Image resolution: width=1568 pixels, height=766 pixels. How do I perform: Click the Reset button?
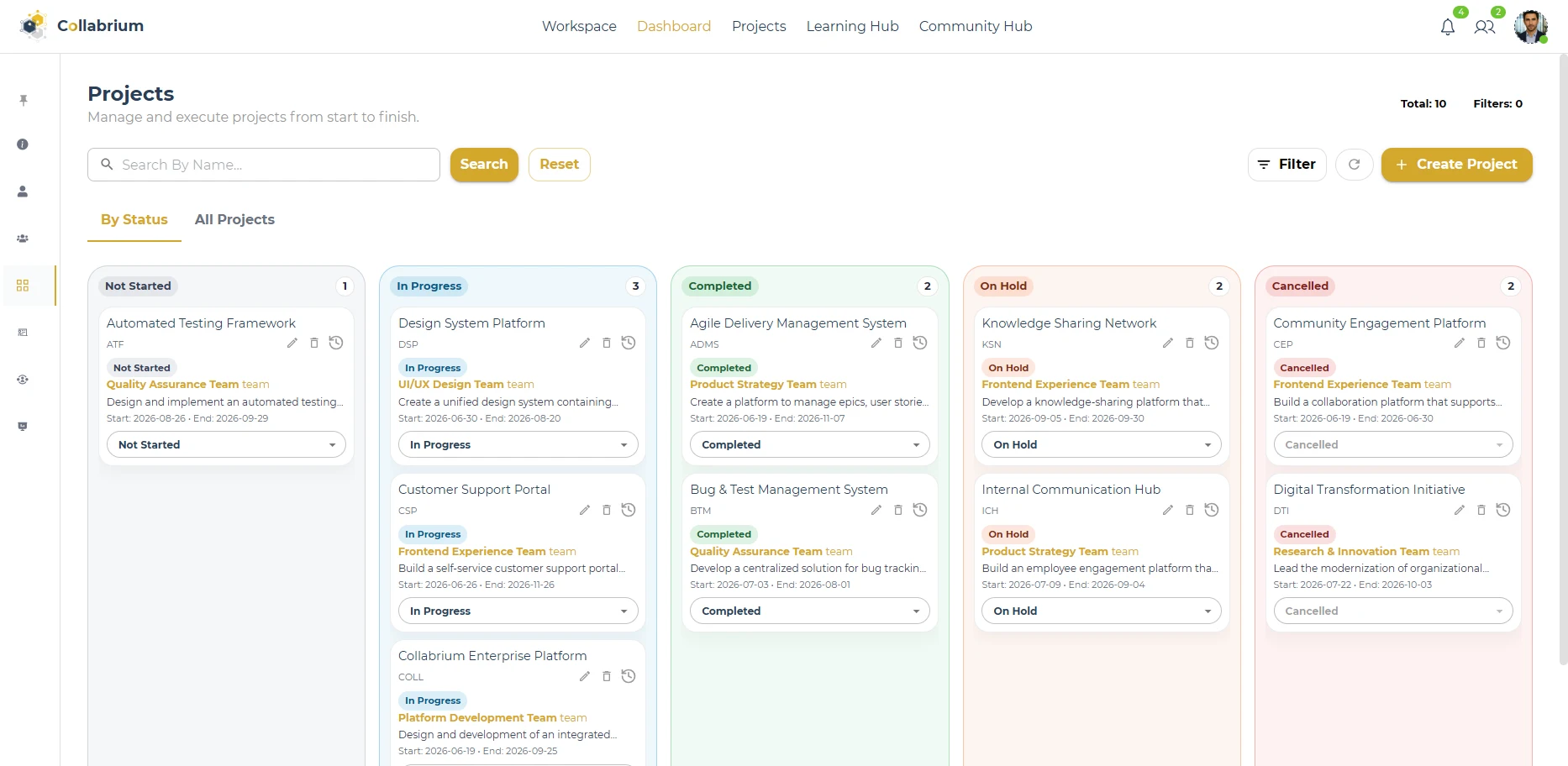point(559,165)
